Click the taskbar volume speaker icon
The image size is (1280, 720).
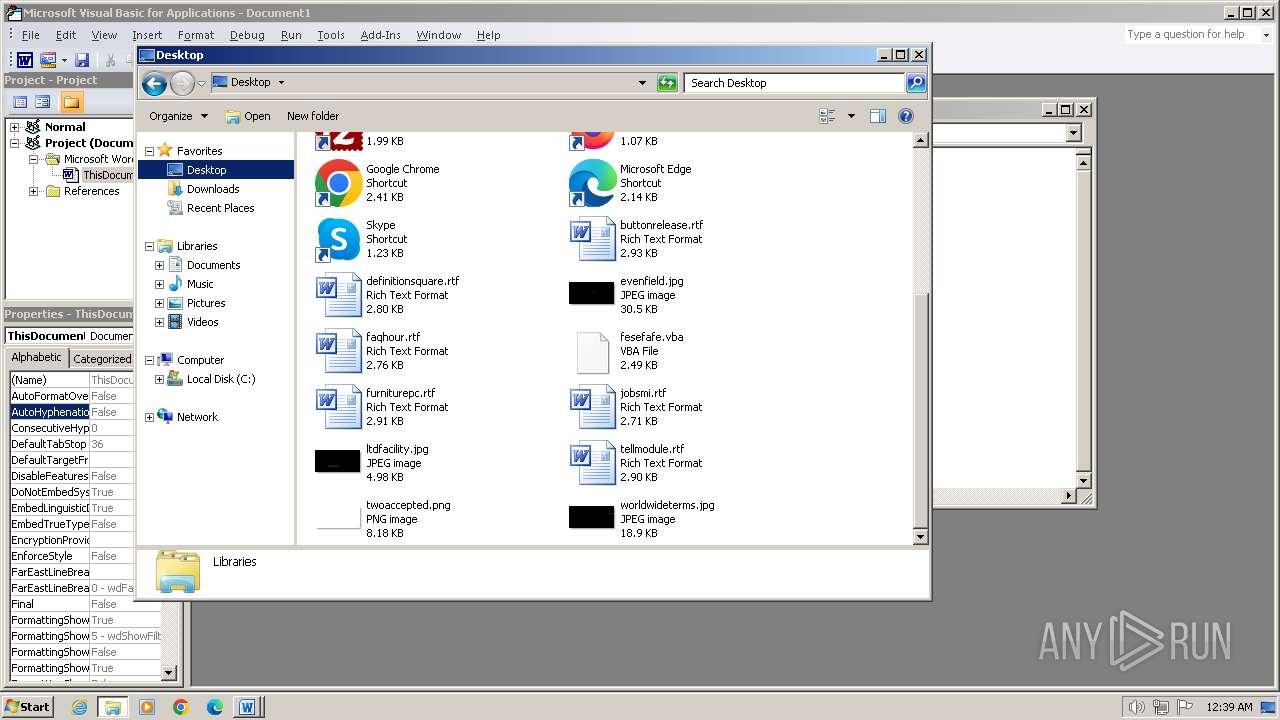click(x=1136, y=707)
